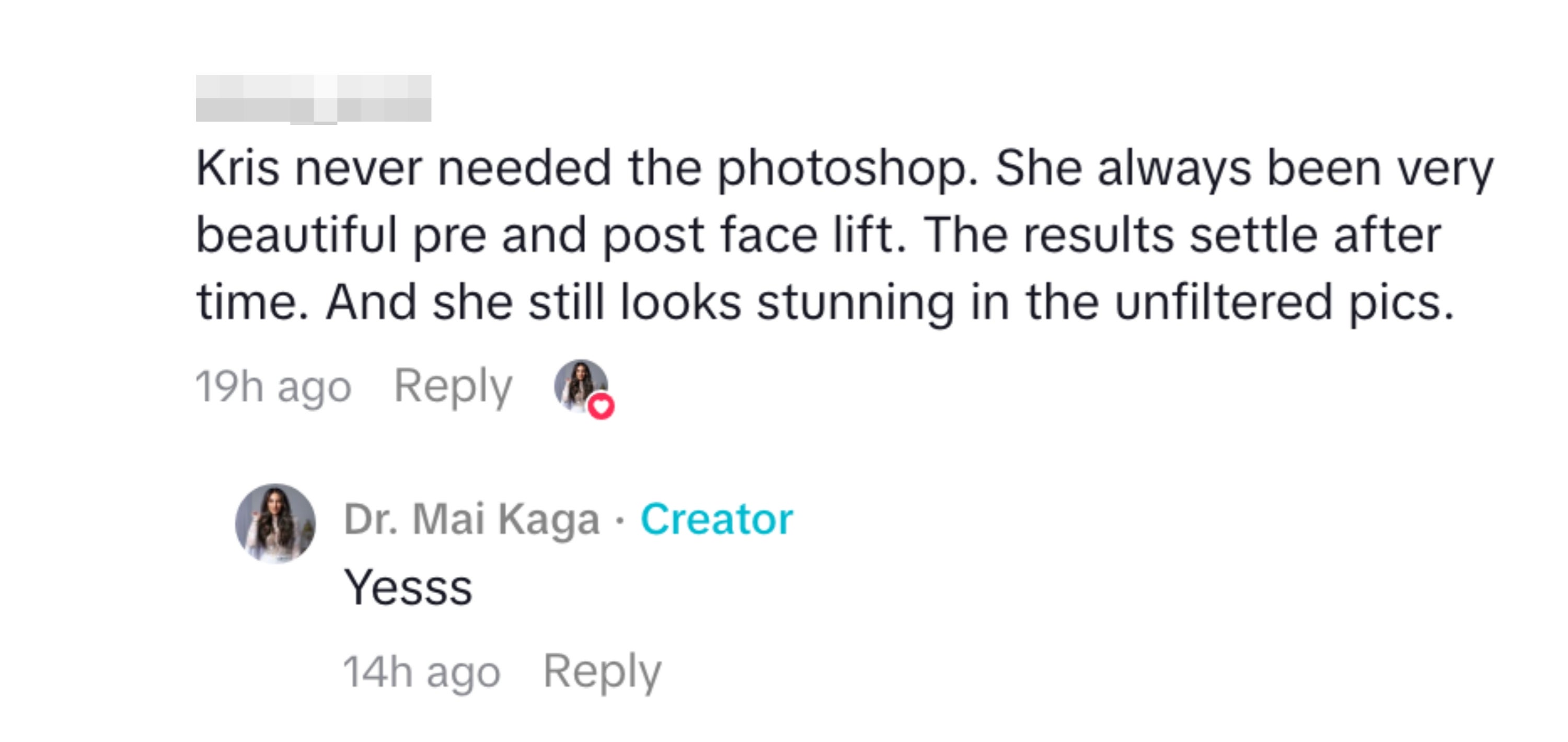Image resolution: width=1568 pixels, height=742 pixels.
Task: Click the 14h ago timestamp
Action: pyautogui.click(x=421, y=672)
